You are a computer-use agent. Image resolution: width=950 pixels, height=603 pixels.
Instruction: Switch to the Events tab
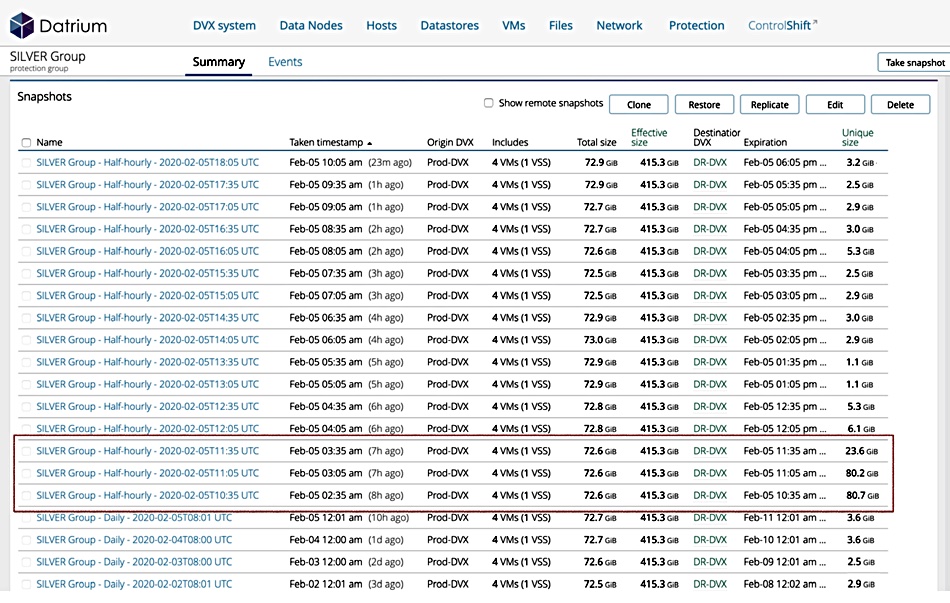coord(285,62)
